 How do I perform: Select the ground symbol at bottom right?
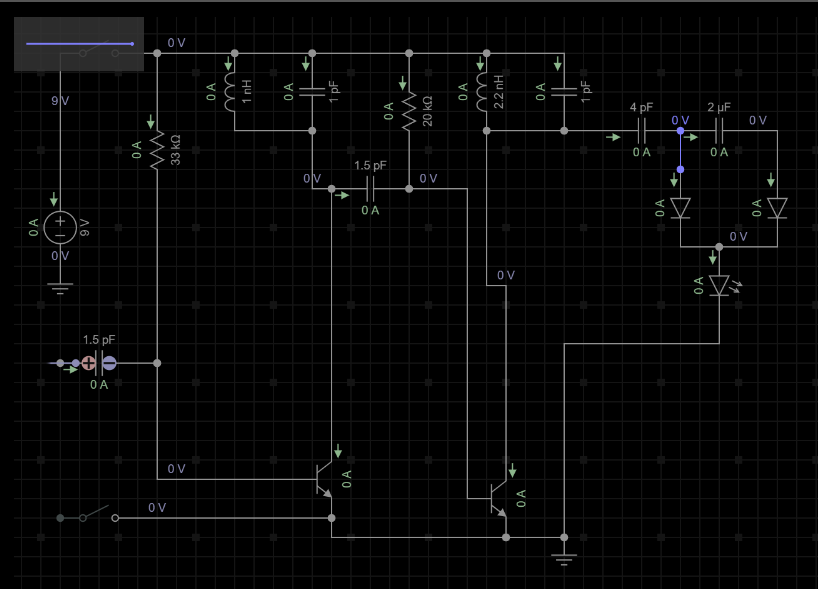click(x=564, y=560)
